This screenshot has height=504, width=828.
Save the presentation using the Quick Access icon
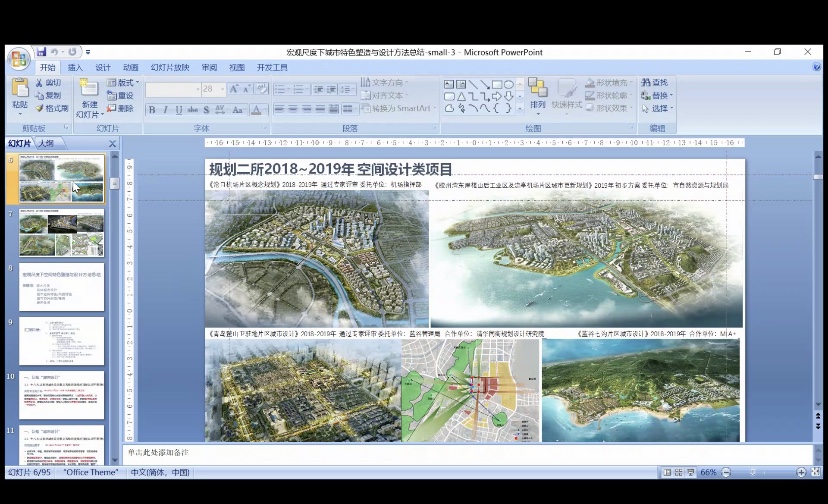(x=42, y=52)
